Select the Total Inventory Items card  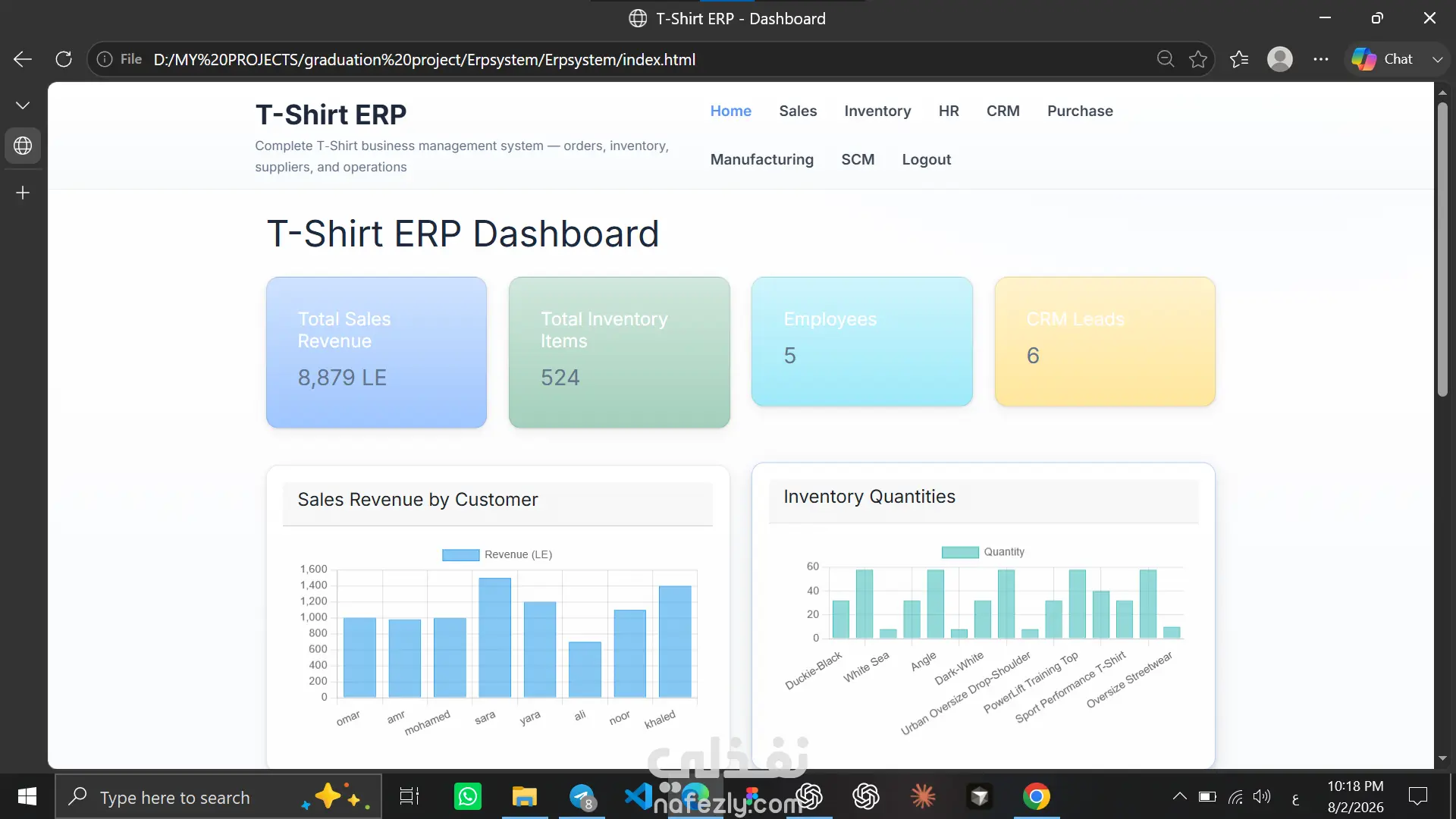coord(619,352)
